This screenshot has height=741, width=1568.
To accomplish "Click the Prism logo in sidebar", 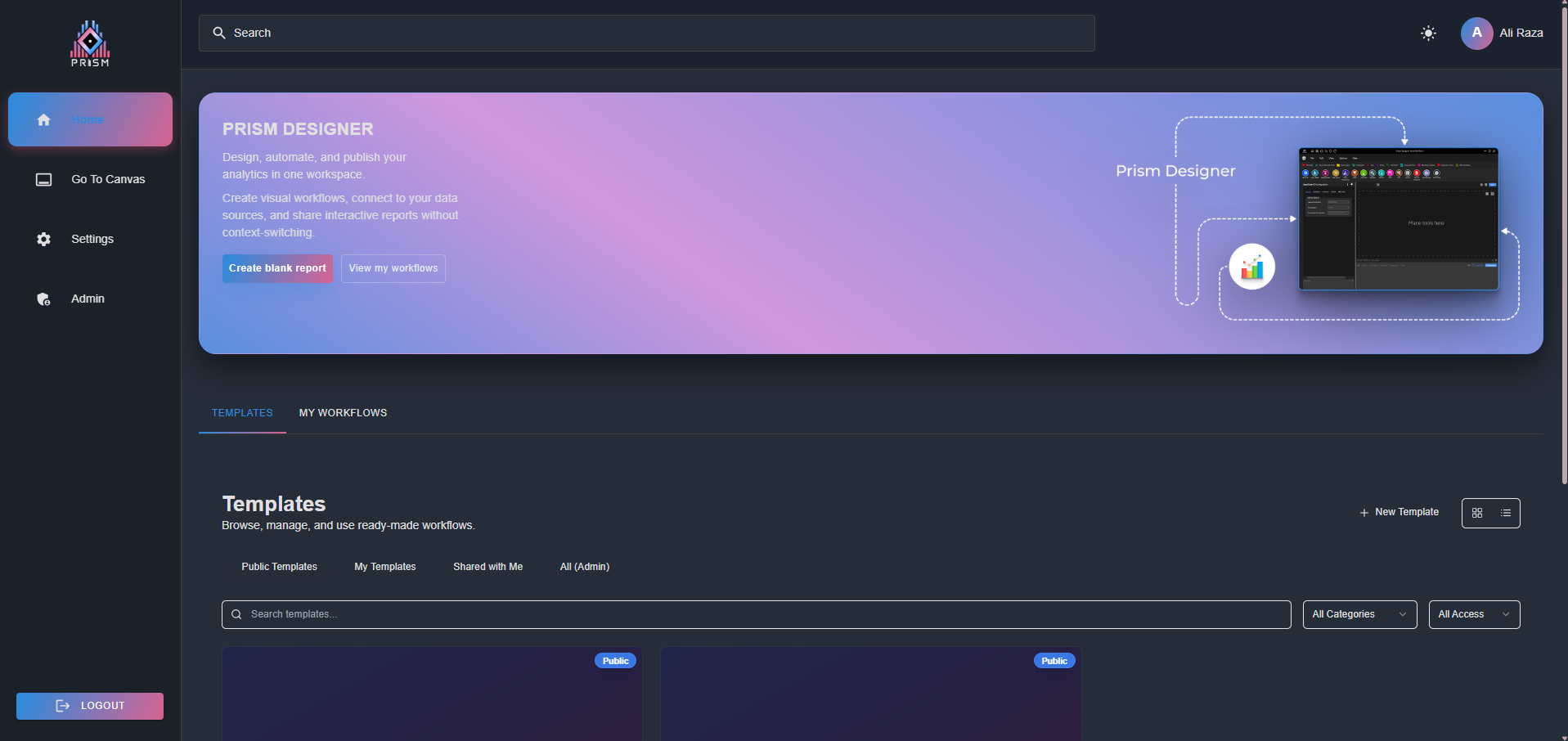I will 90,44.
